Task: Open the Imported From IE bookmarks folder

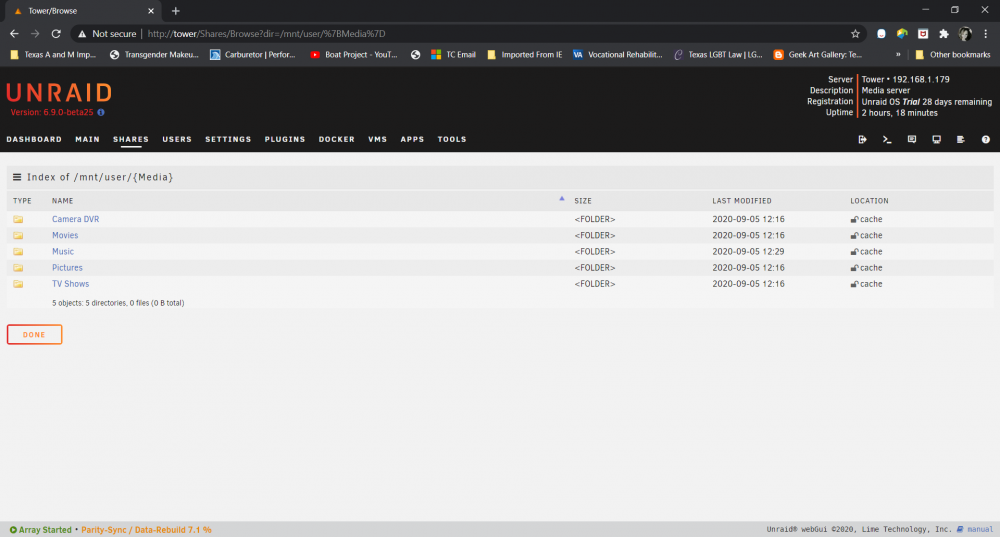Action: point(525,55)
